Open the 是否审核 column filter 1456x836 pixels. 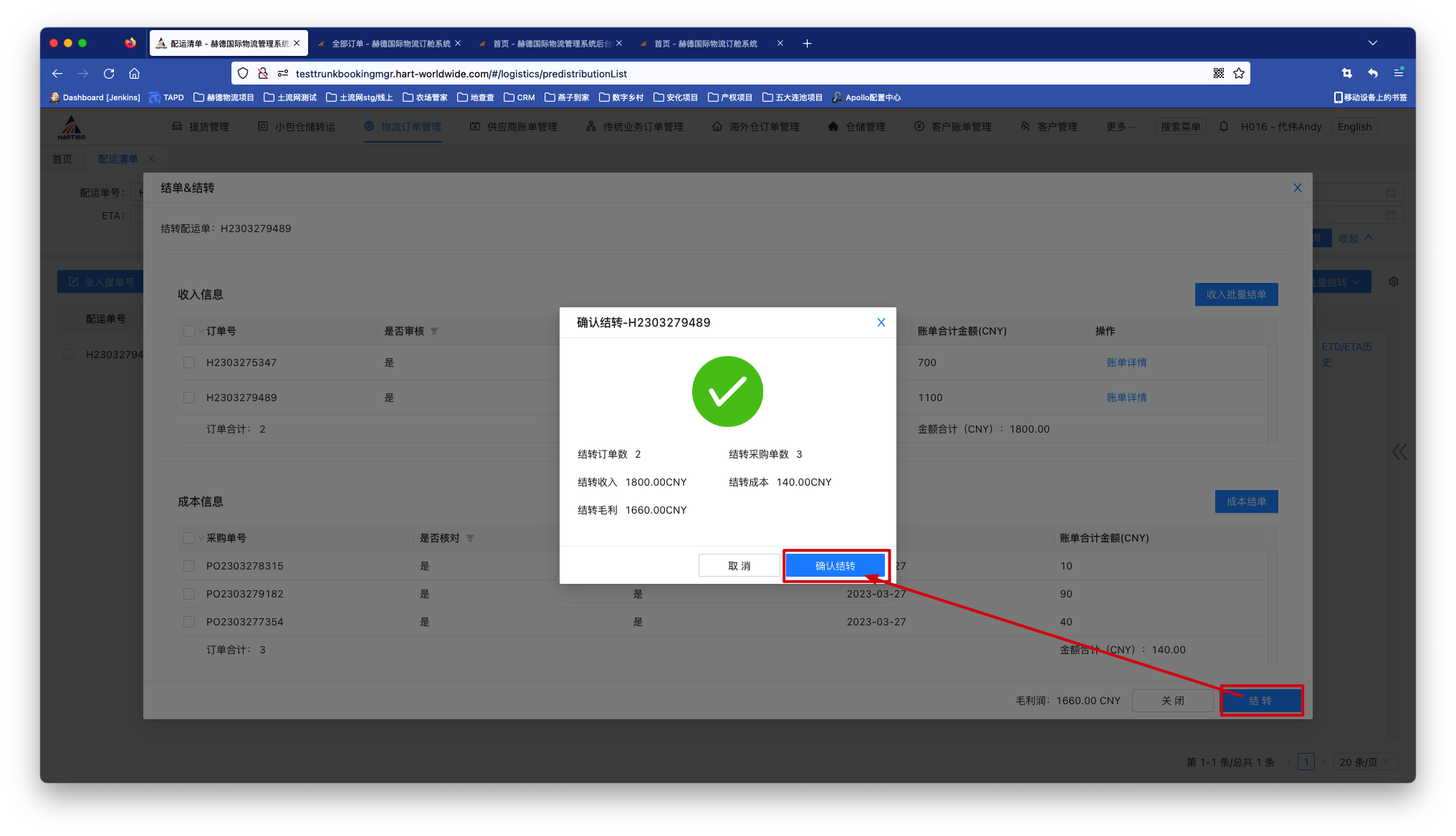click(434, 332)
